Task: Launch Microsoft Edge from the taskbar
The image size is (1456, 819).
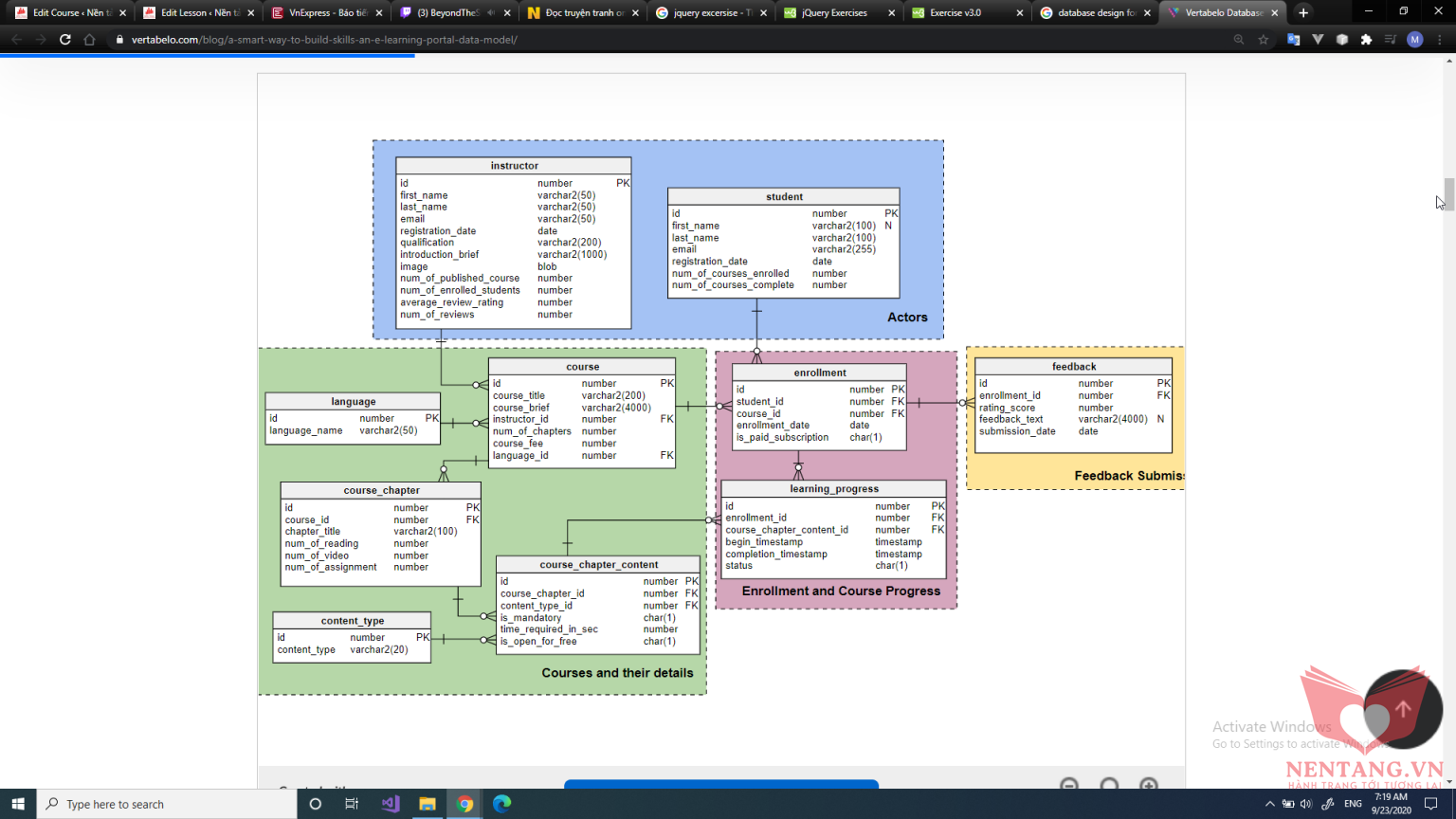Action: pos(502,804)
